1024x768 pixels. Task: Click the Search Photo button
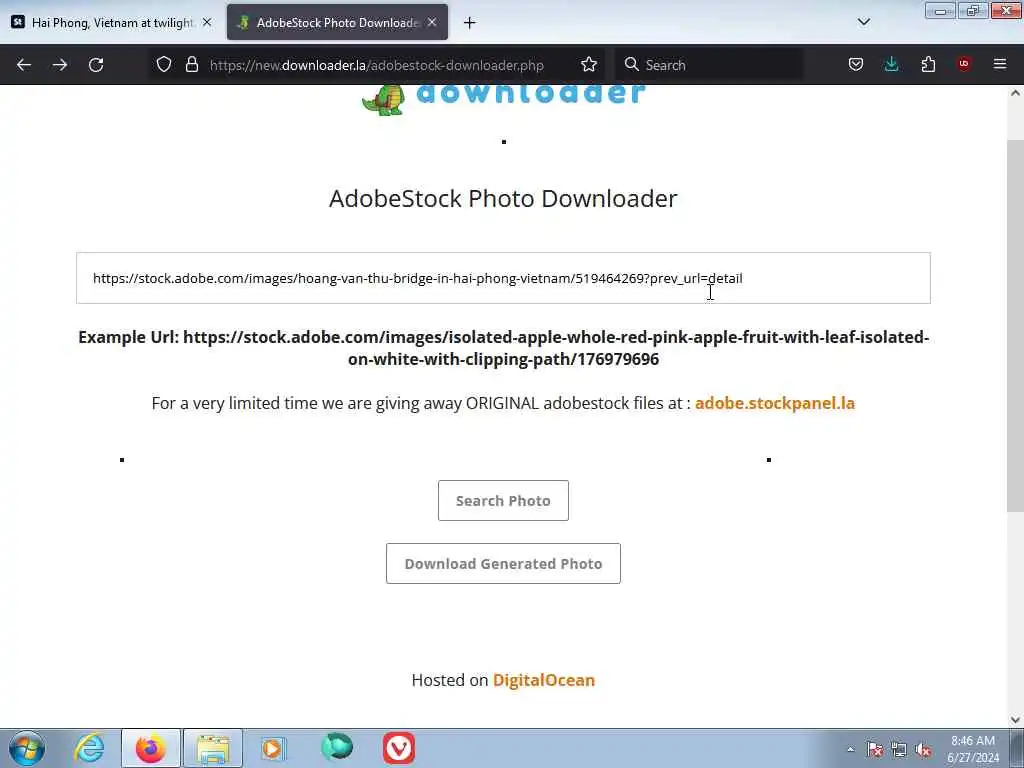(503, 501)
